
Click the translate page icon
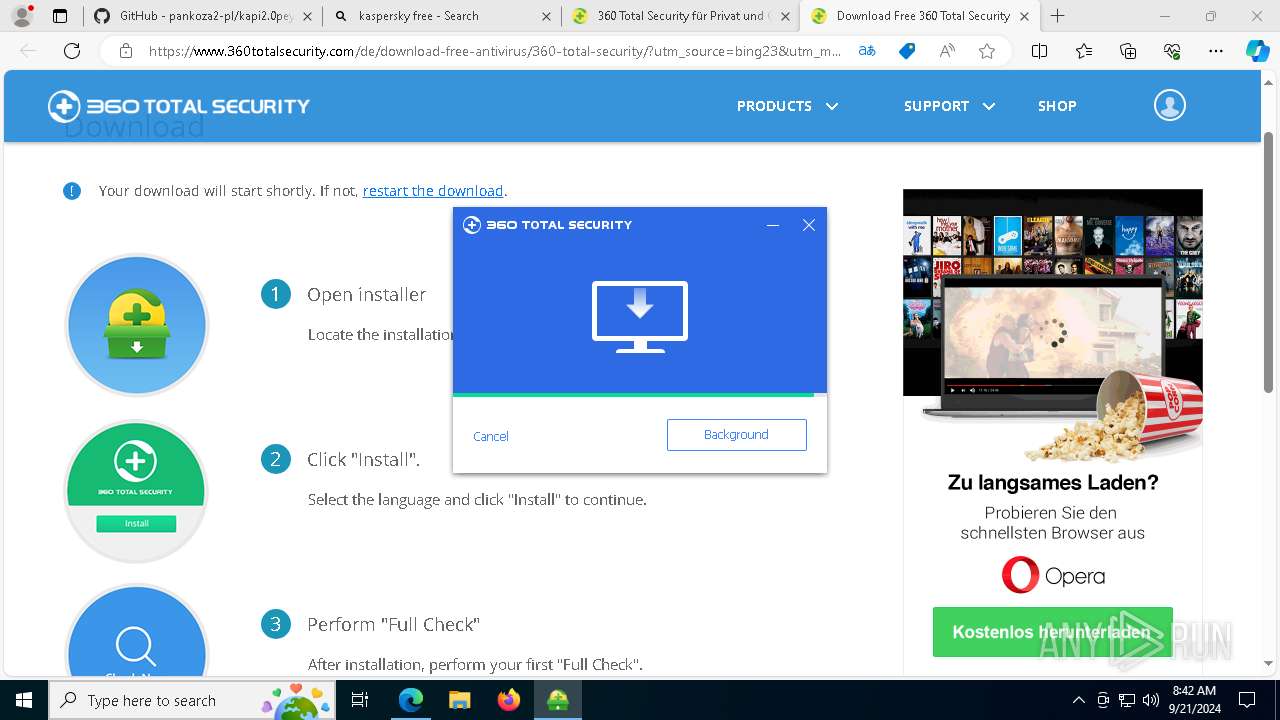(867, 51)
